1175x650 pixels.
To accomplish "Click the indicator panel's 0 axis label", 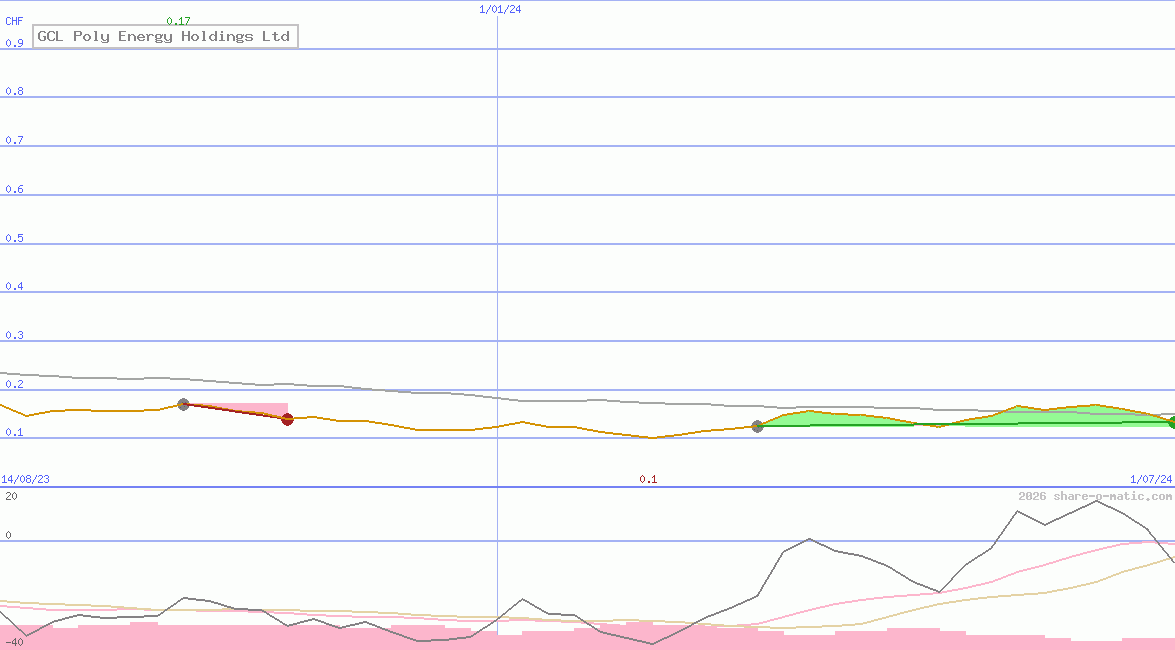I will pyautogui.click(x=8, y=535).
